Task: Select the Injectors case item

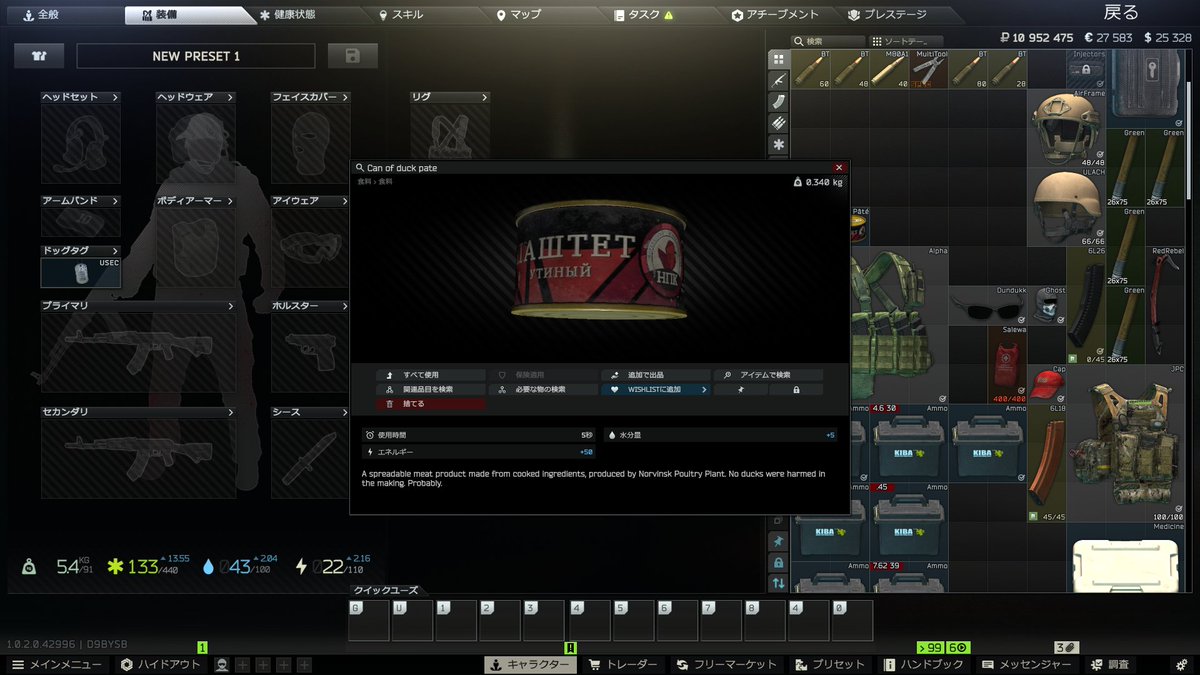Action: (1087, 69)
